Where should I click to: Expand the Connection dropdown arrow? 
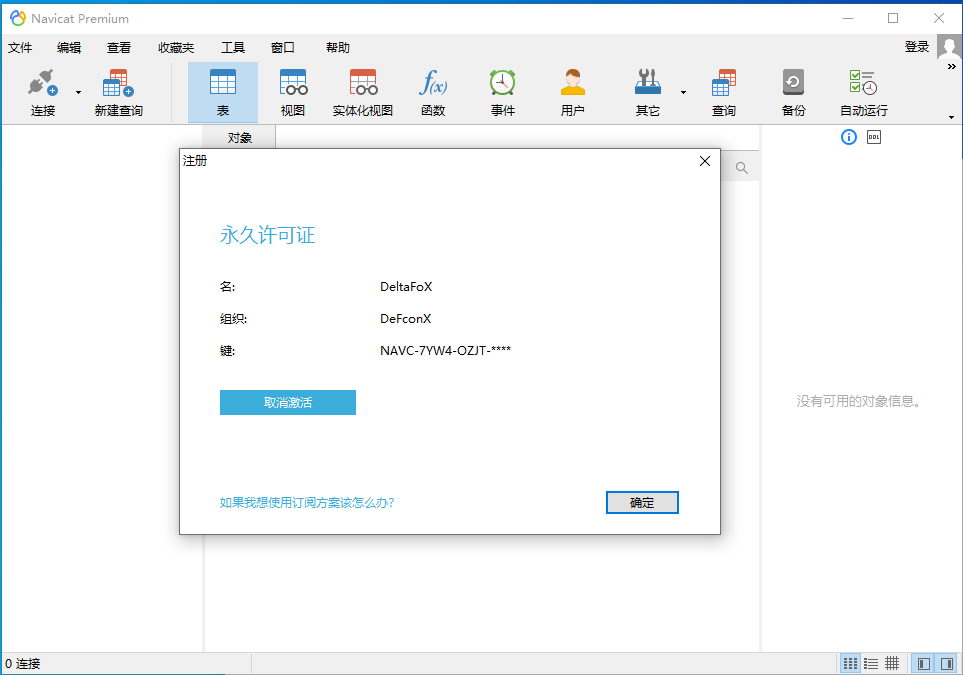pos(78,92)
